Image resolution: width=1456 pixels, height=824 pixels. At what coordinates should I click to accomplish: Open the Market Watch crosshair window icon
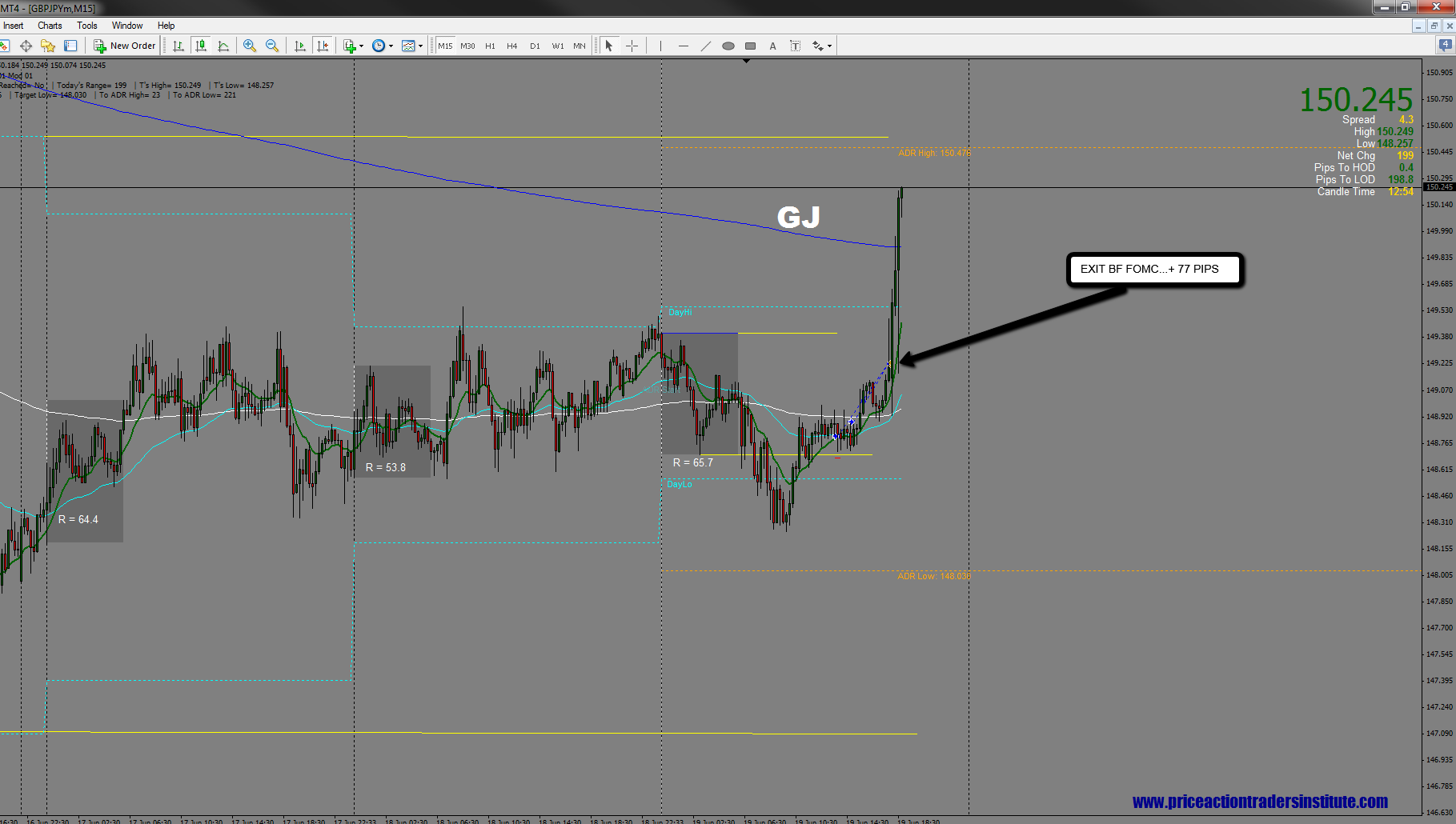coord(26,46)
